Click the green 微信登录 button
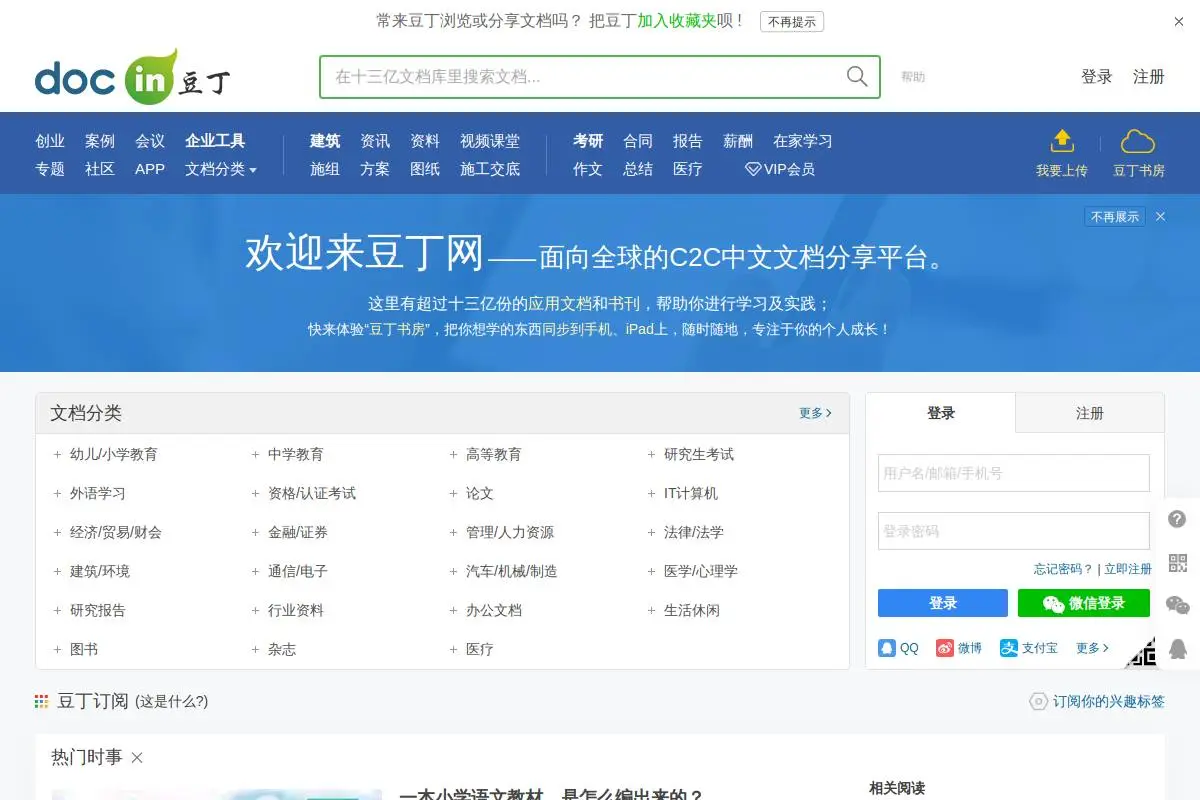 pyautogui.click(x=1084, y=603)
